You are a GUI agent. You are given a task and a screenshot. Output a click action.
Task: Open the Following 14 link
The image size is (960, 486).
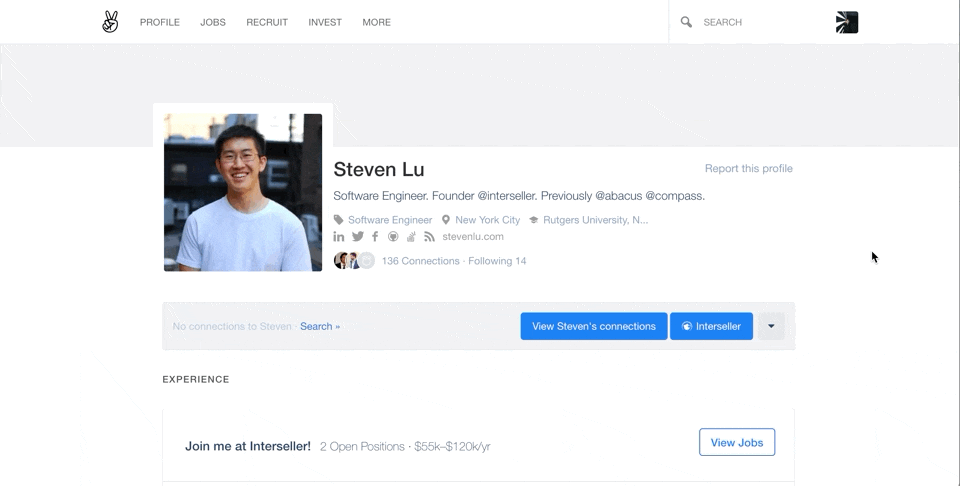(497, 261)
